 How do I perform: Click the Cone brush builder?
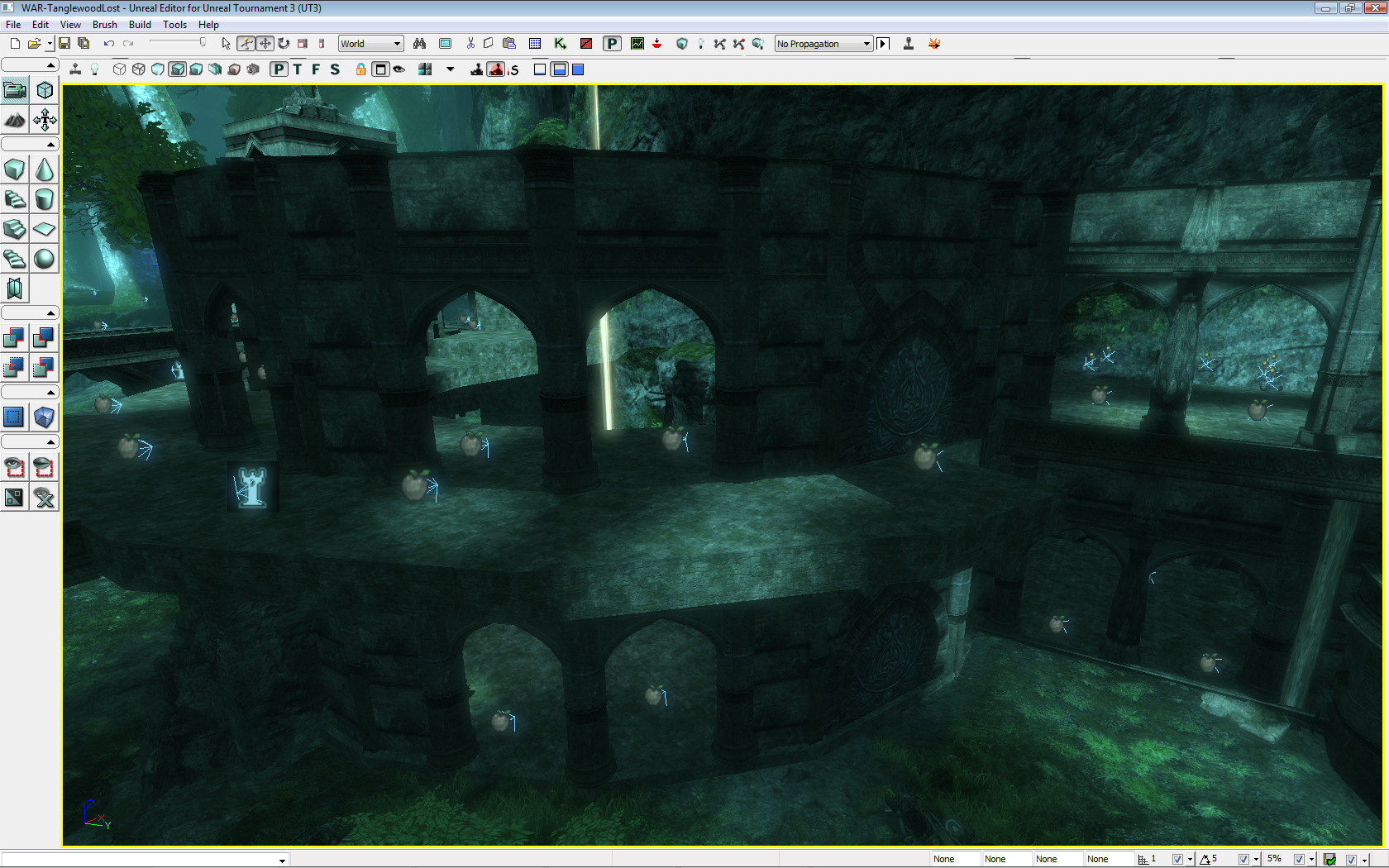pos(45,169)
